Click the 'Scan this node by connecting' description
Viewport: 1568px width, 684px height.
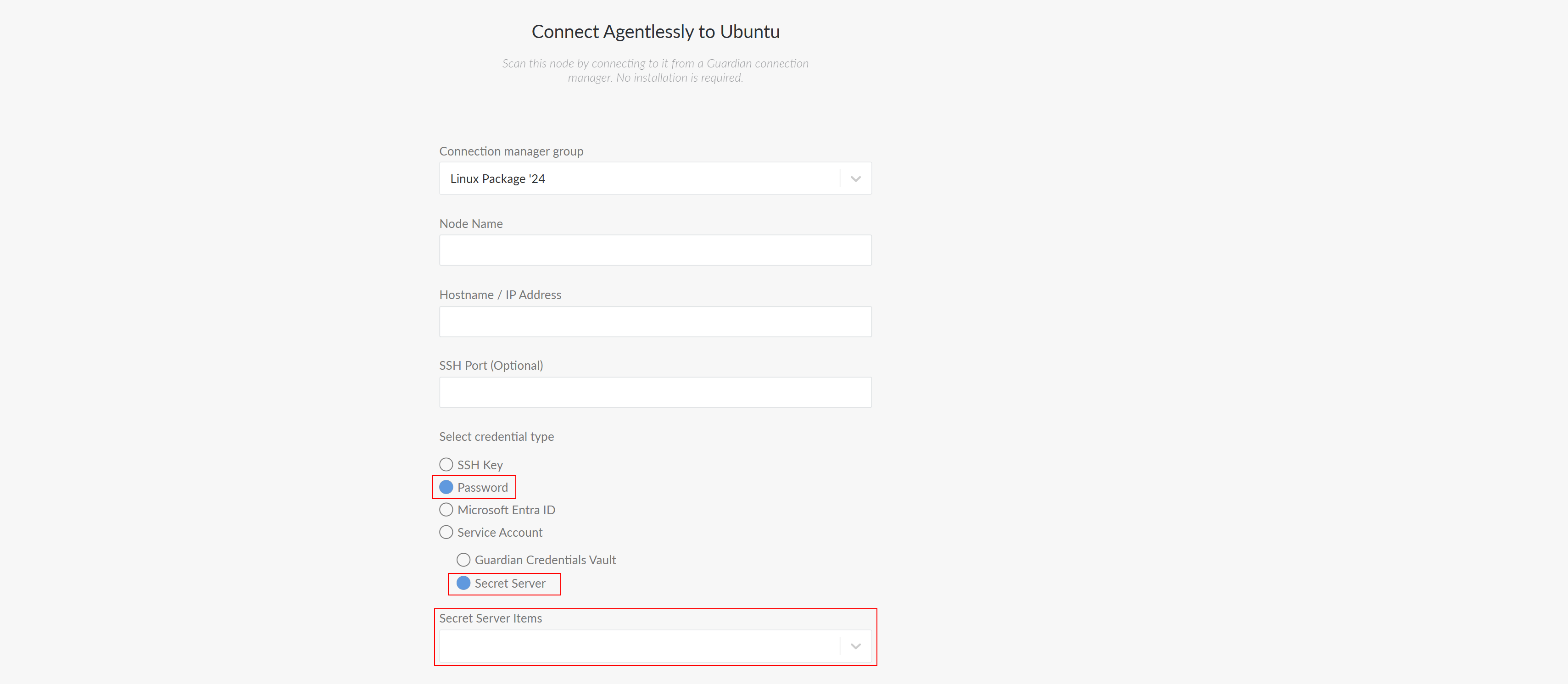(x=656, y=71)
